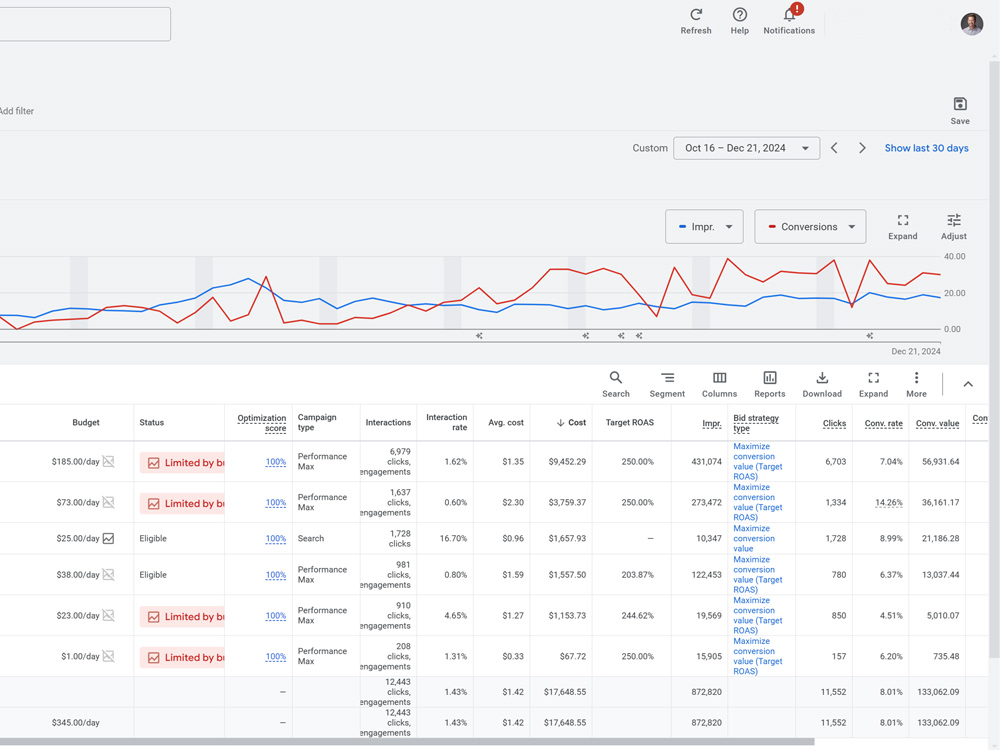Click budget icon beside $185.00/day
Viewport: 1000px width, 750px height.
point(108,461)
